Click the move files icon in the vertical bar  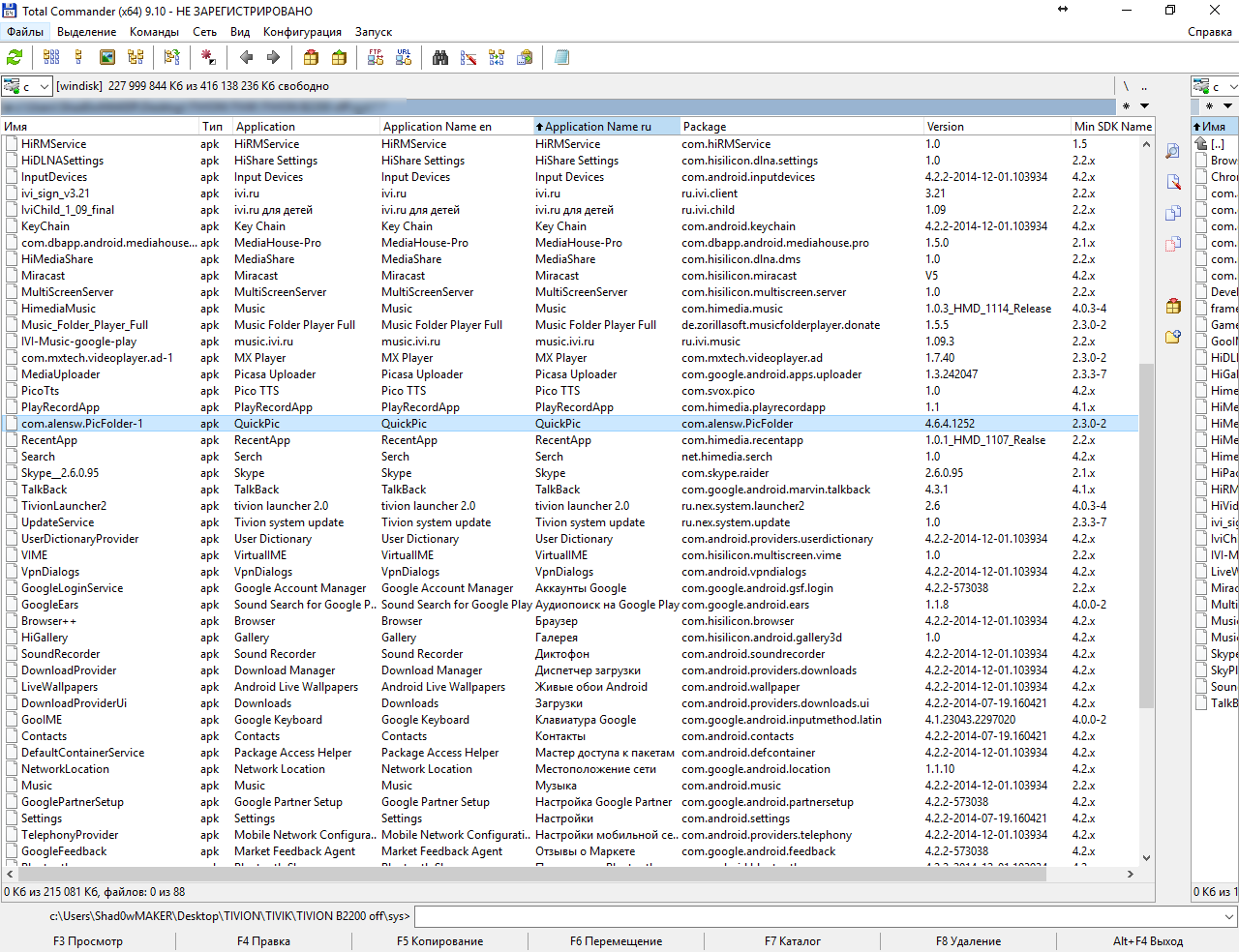tap(1173, 244)
